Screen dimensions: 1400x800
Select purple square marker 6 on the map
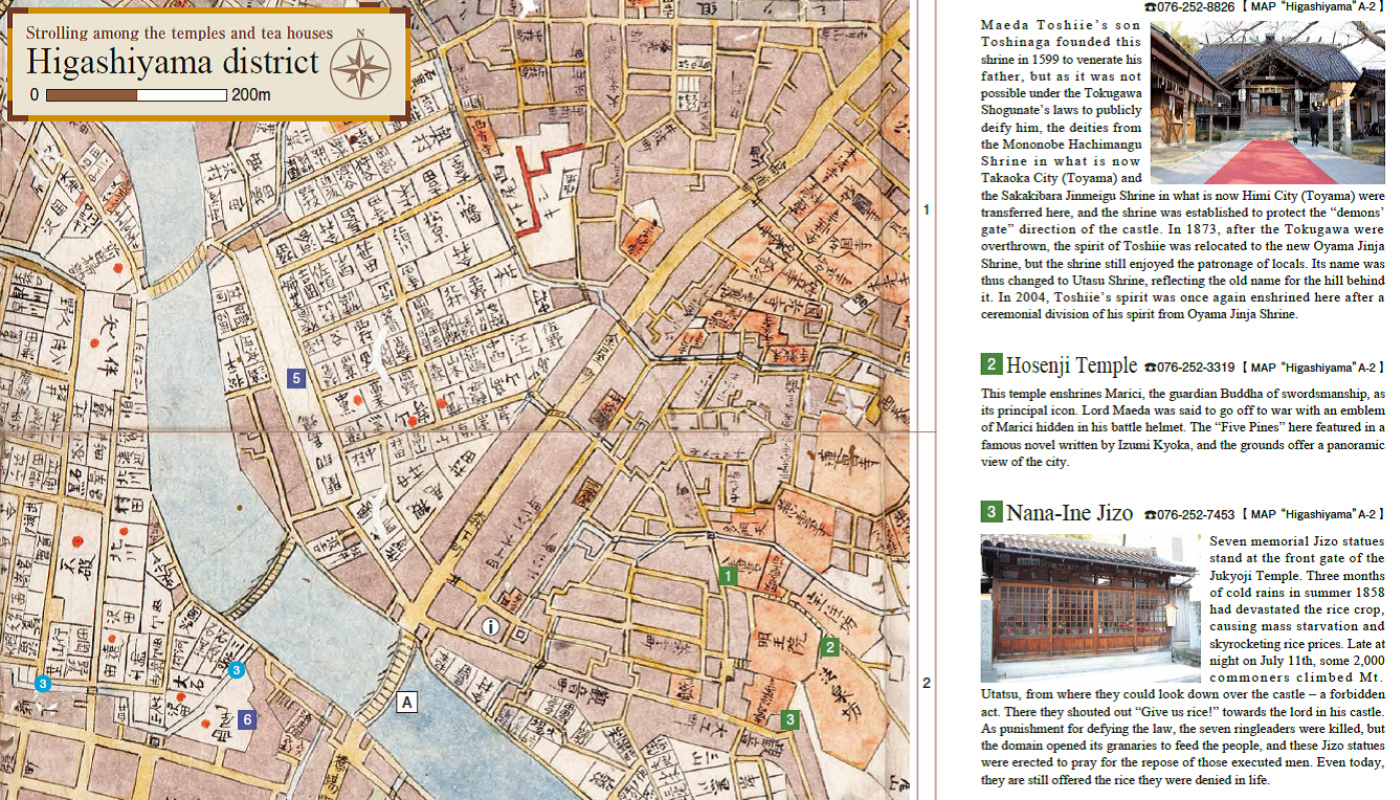click(x=247, y=719)
